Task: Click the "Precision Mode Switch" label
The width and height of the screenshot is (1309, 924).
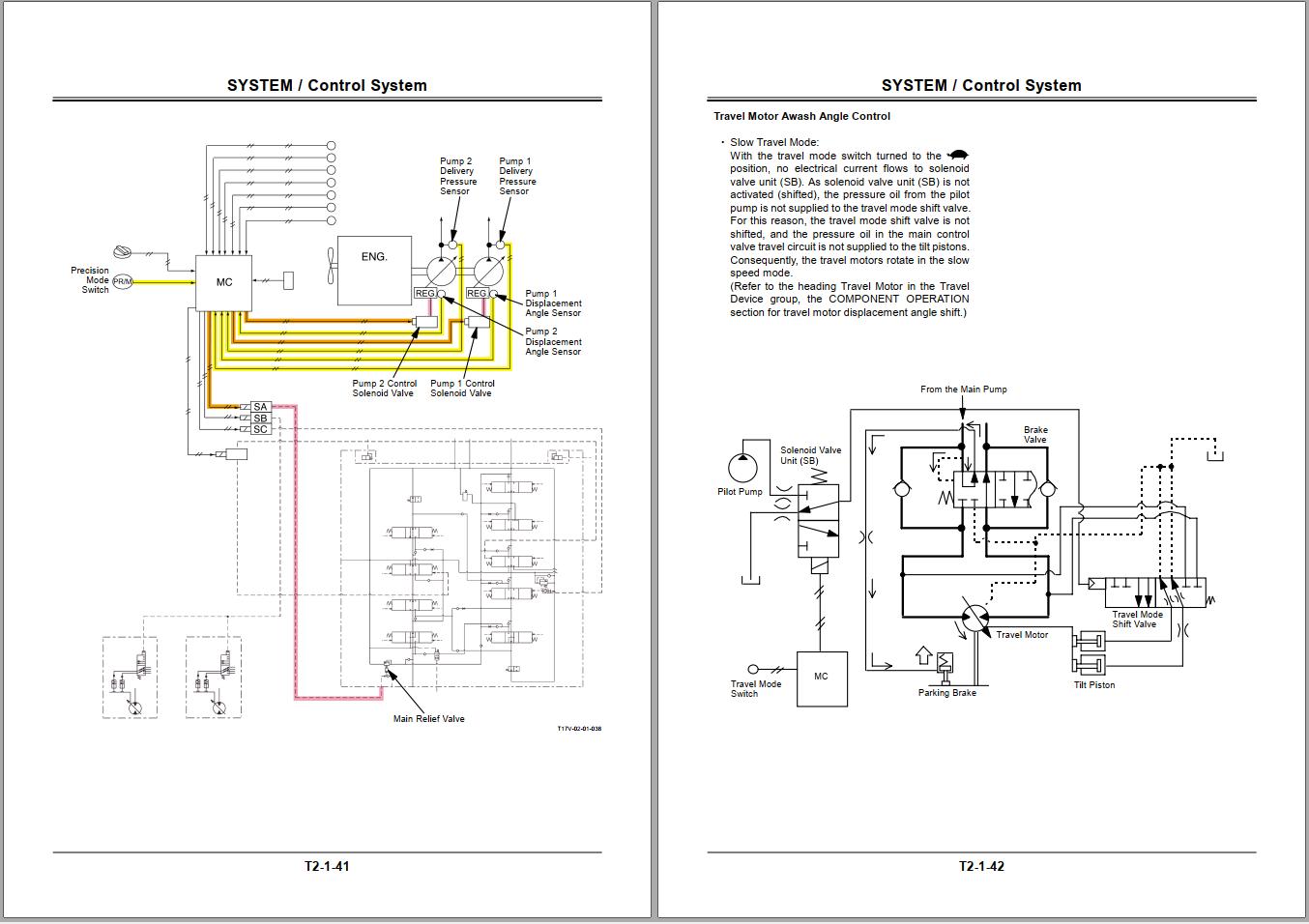Action: (x=90, y=280)
